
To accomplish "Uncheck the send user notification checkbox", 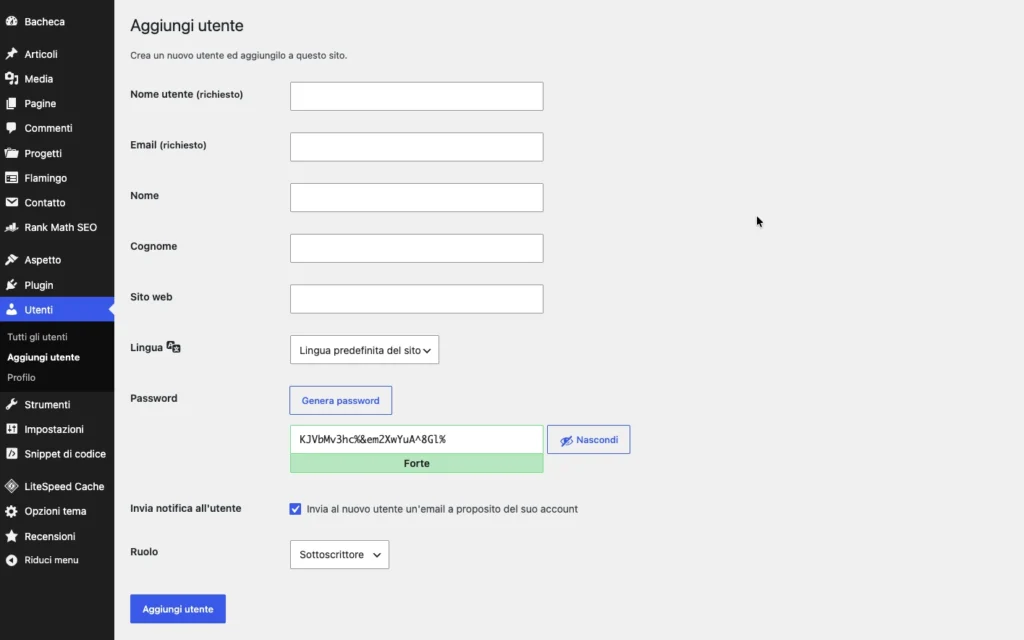I will tap(295, 509).
